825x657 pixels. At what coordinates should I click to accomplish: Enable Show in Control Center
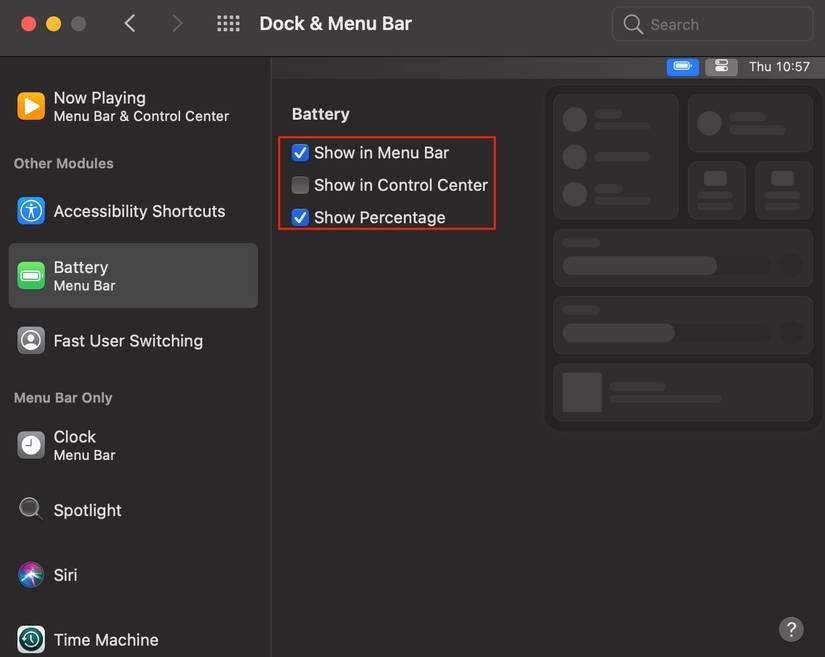coord(300,185)
